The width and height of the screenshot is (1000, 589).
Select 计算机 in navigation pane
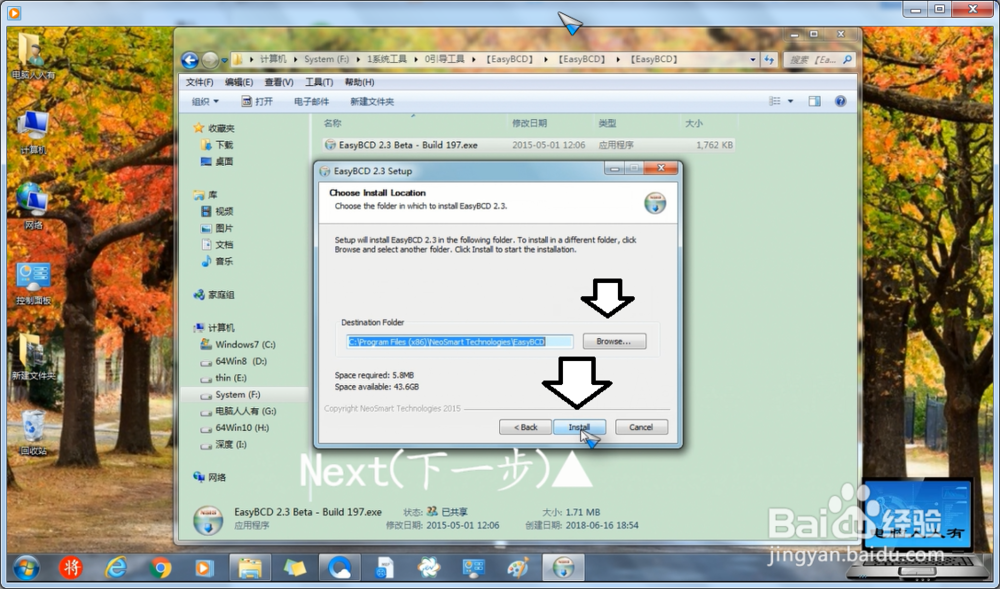pyautogui.click(x=214, y=328)
